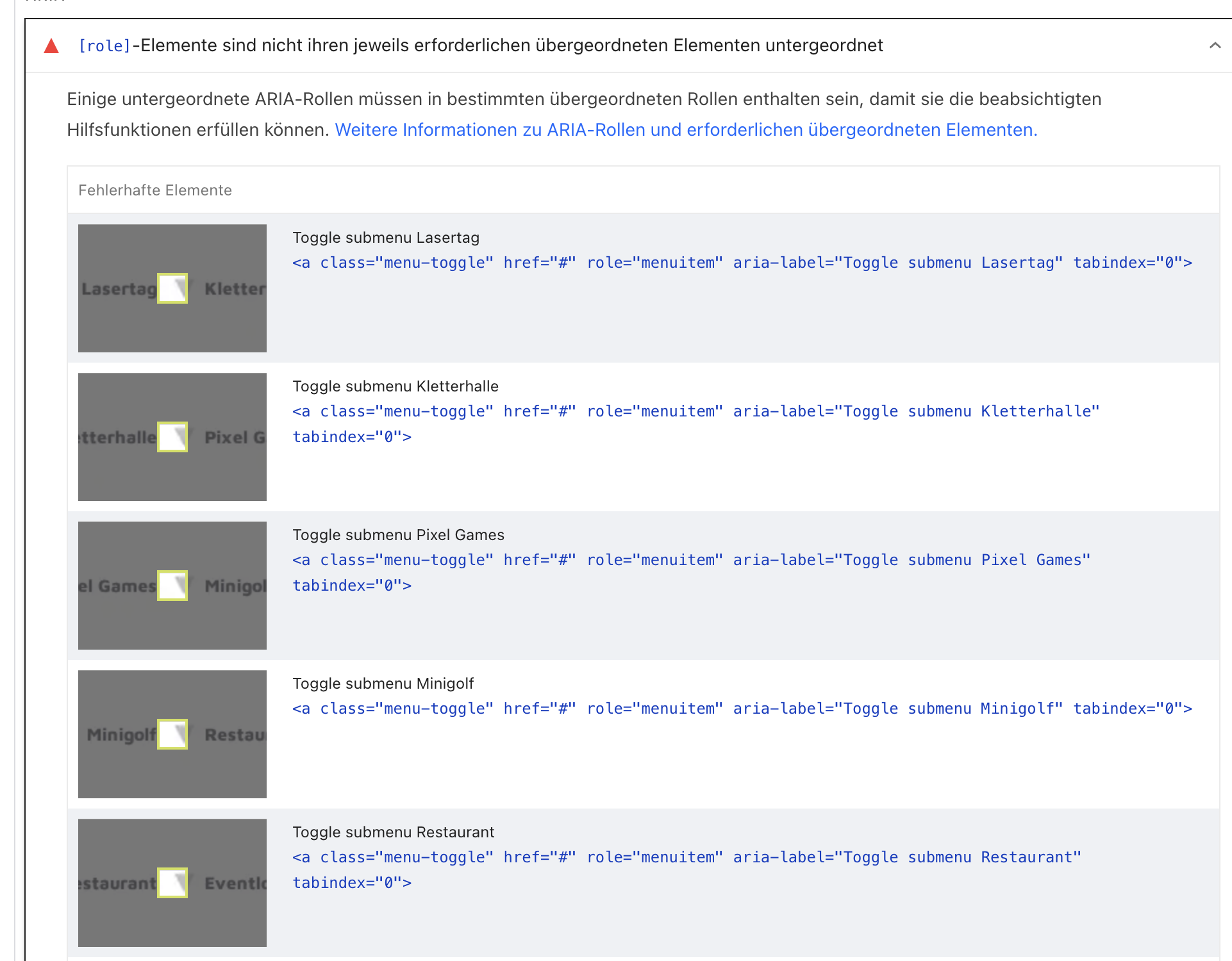Select the Lasertag menu-toggle code snippet
Viewport: 1232px width, 961px height.
point(742,263)
